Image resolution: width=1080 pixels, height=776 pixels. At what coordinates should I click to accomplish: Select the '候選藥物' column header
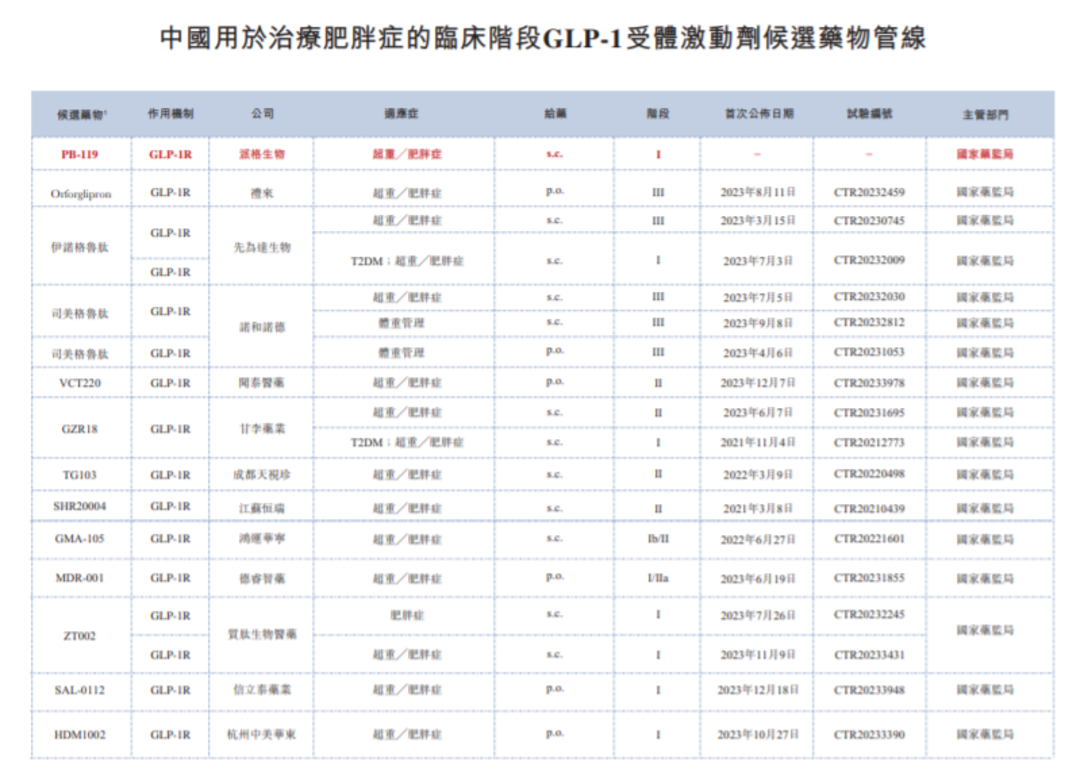pos(82,114)
